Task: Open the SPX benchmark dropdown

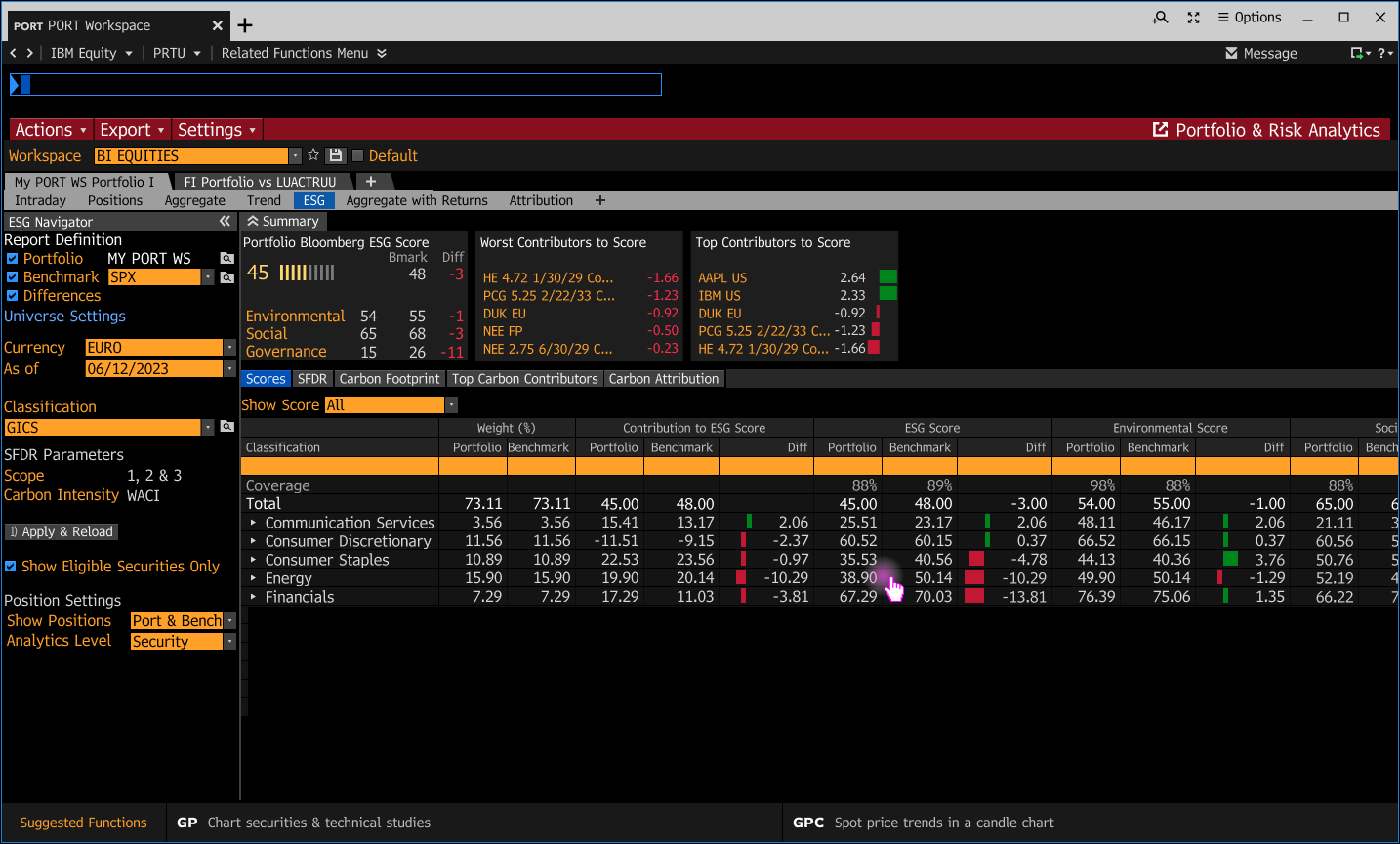Action: pos(207,277)
